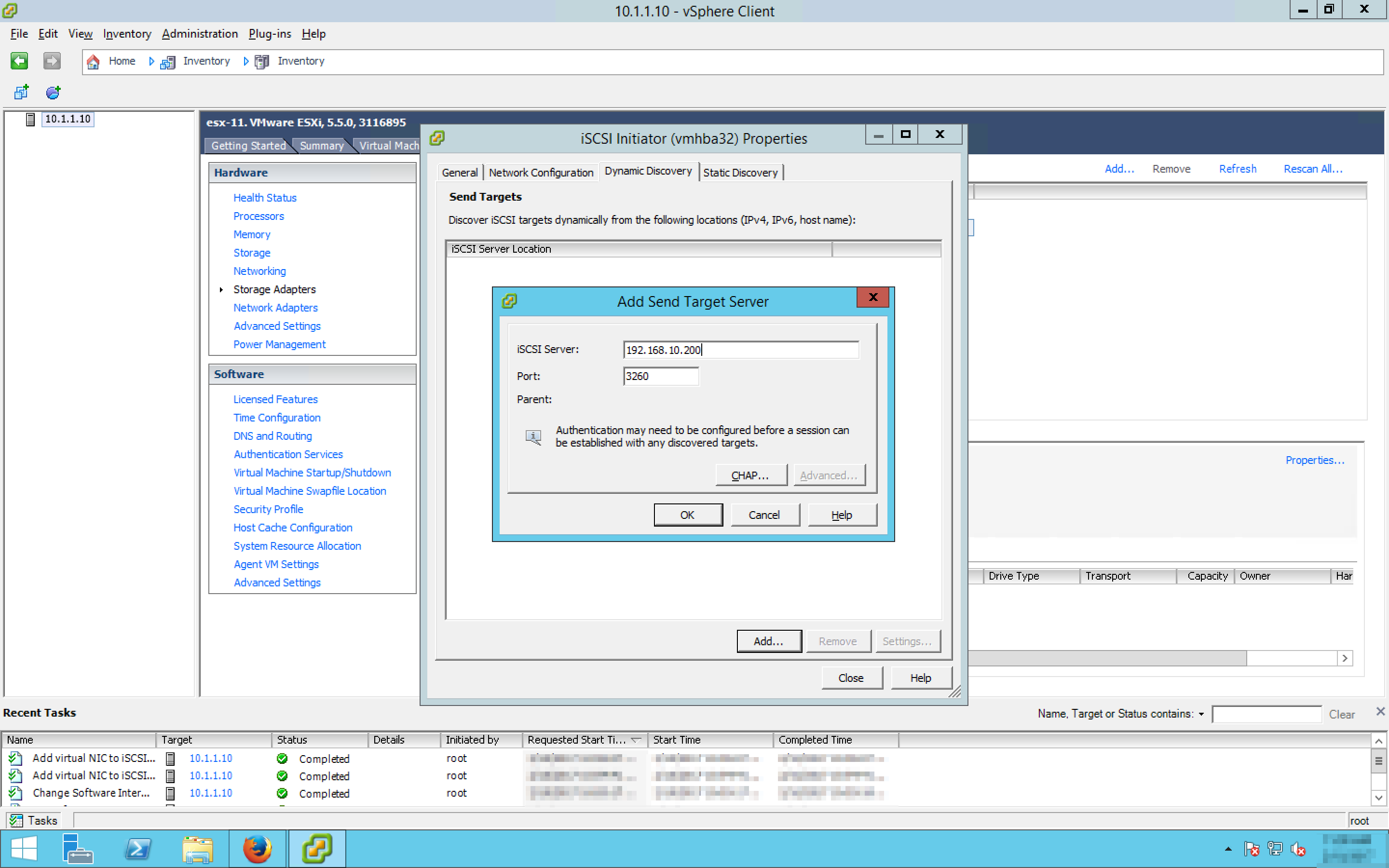Click the globe icon in toolbar
This screenshot has width=1389, height=868.
tap(53, 92)
